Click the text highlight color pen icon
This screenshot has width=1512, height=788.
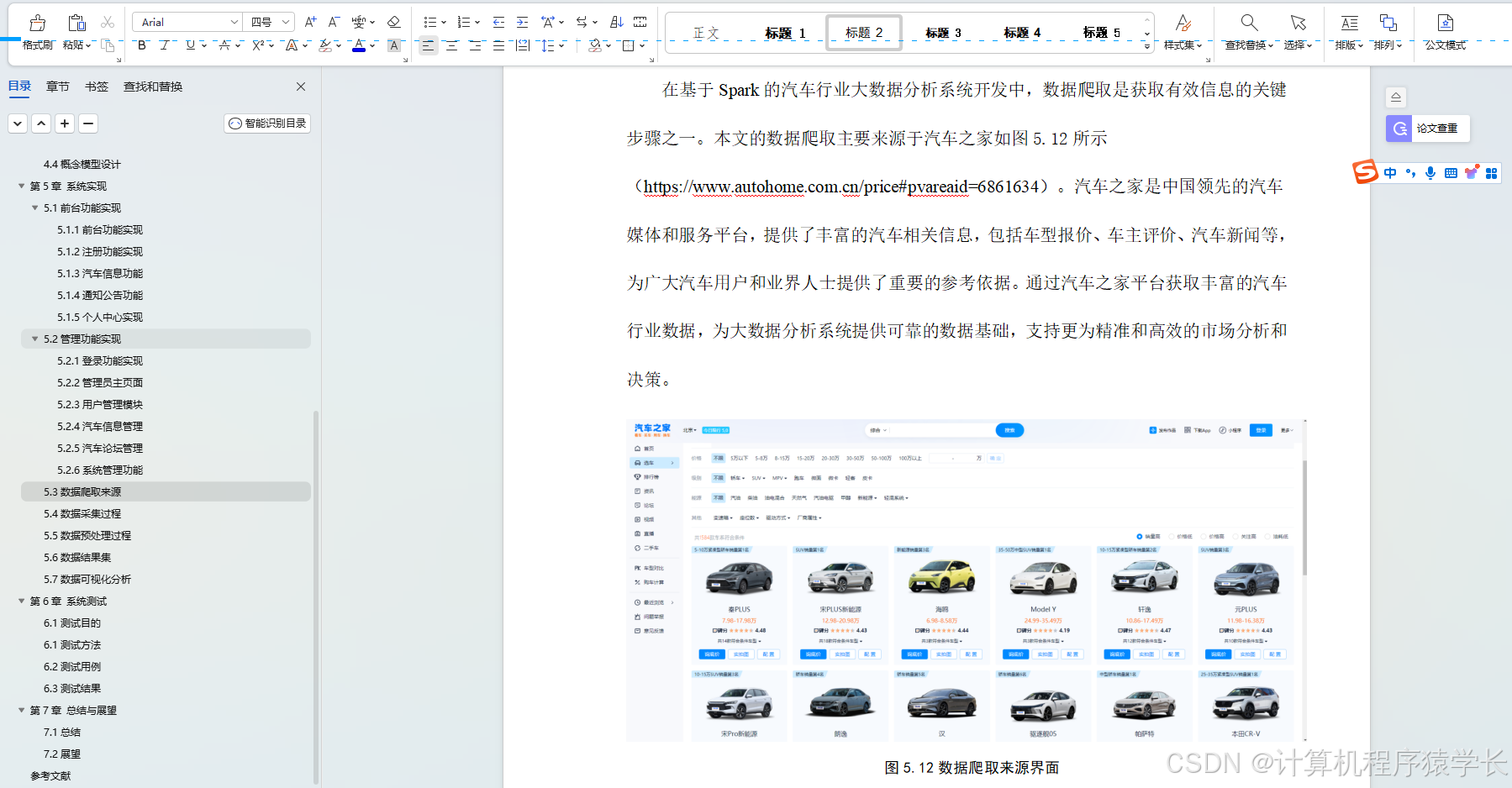click(325, 45)
